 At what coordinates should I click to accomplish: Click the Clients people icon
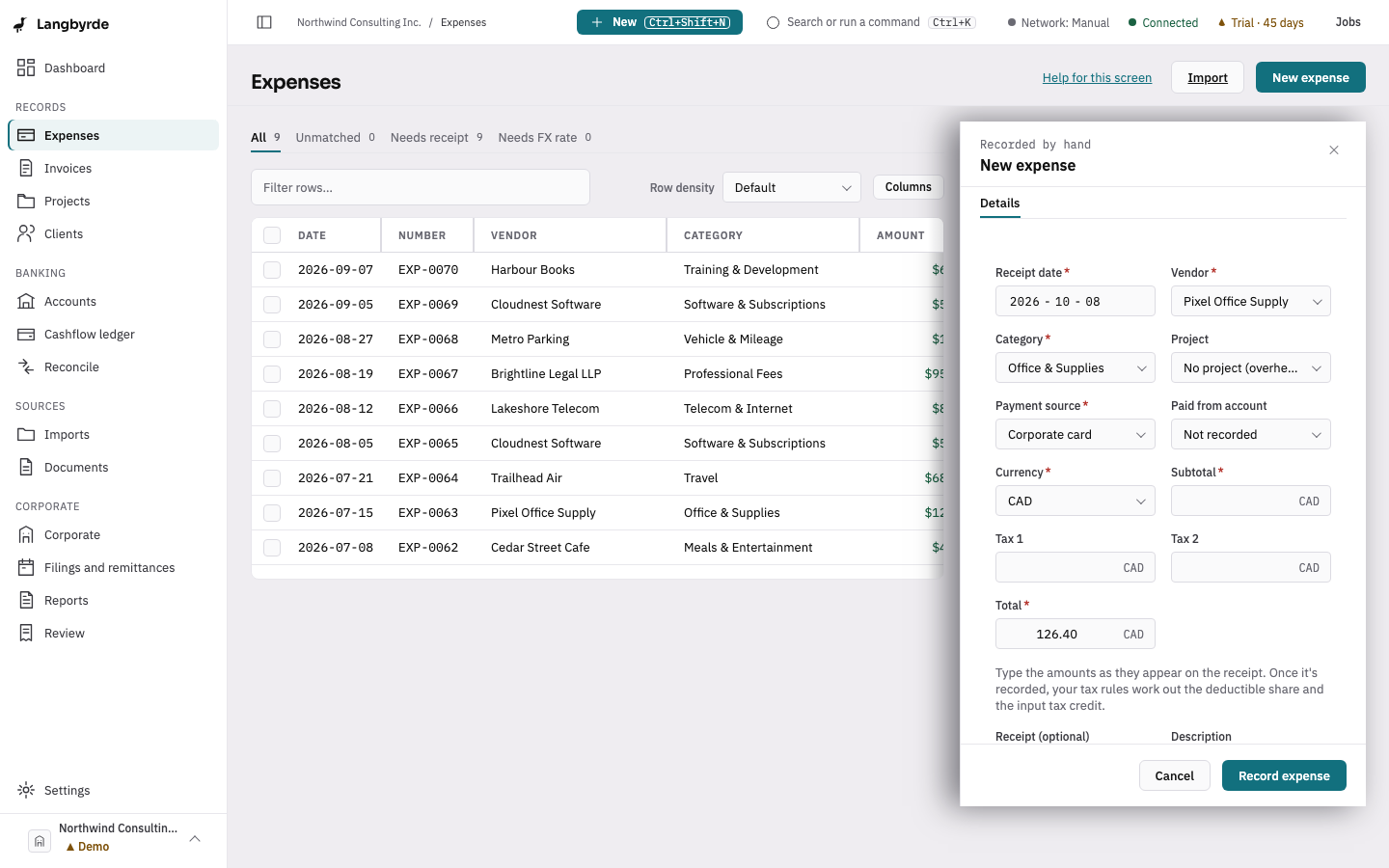[x=26, y=233]
